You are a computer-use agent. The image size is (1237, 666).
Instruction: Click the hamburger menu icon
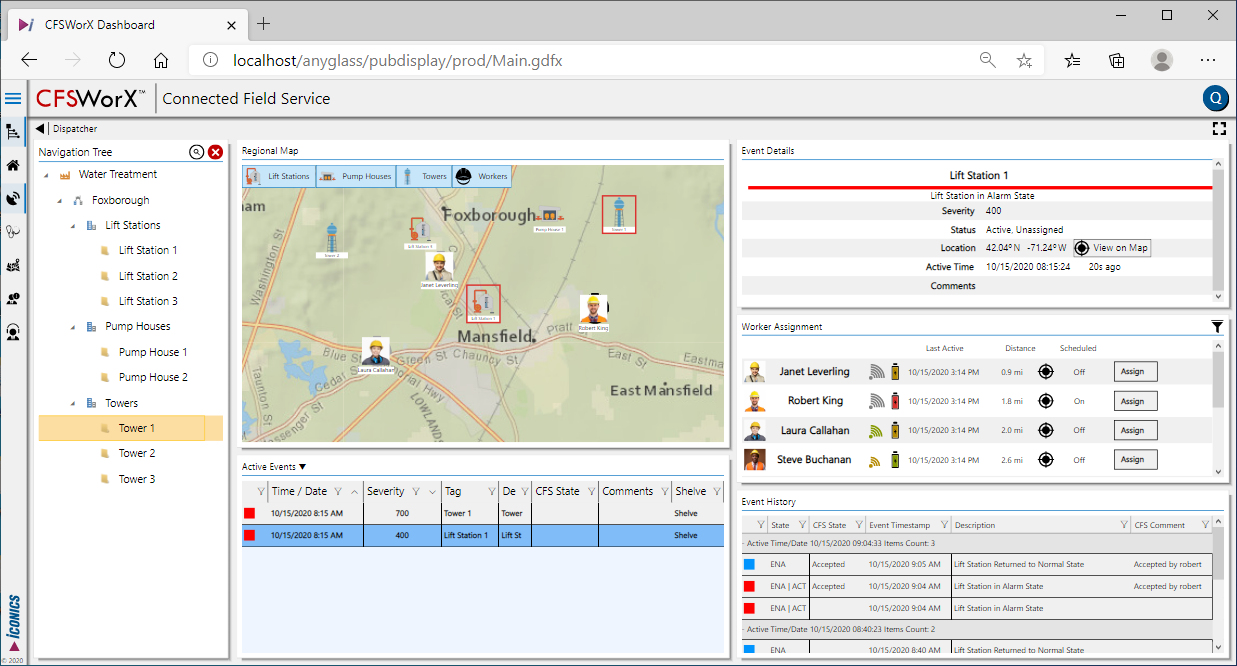[13, 98]
